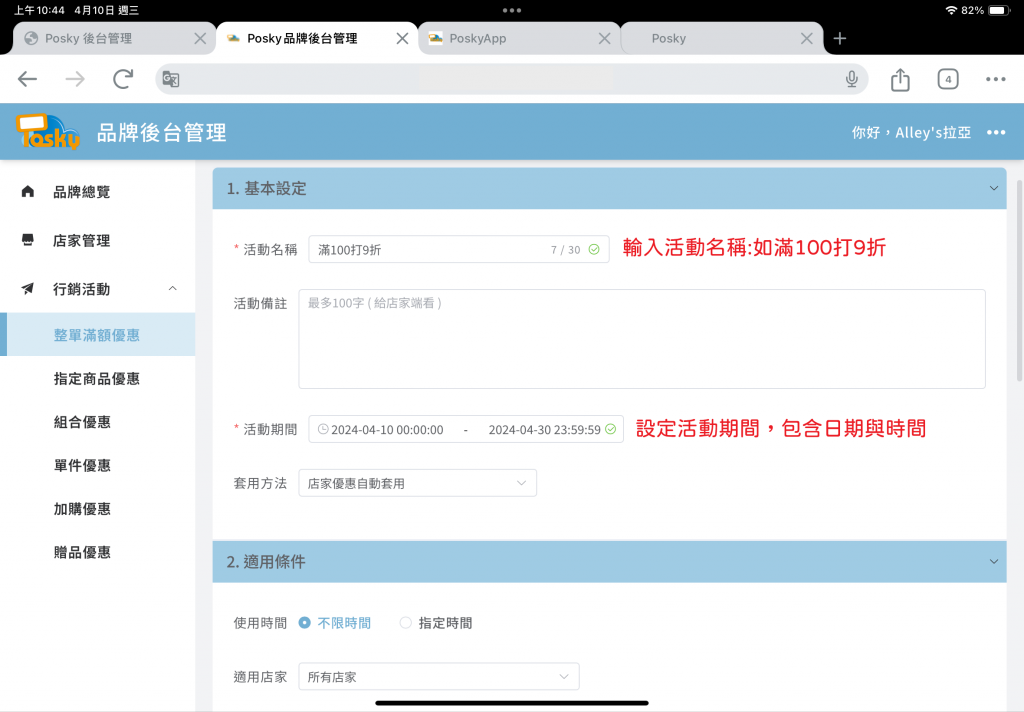The image size is (1024, 712).
Task: Click 你好，Alley's拉亞 user greeting
Action: [x=911, y=133]
